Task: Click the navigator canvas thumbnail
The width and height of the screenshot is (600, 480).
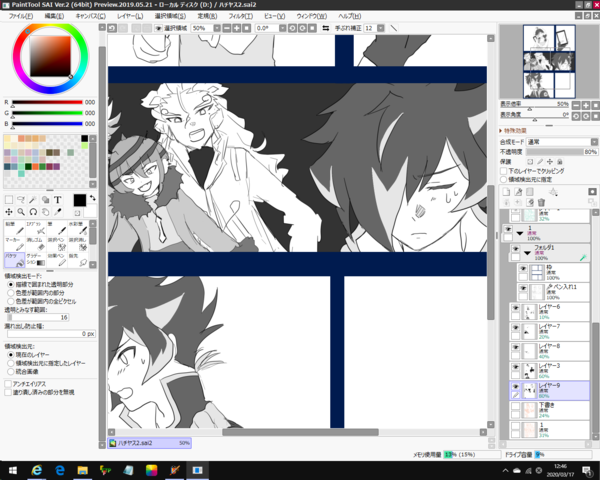Action: (549, 61)
